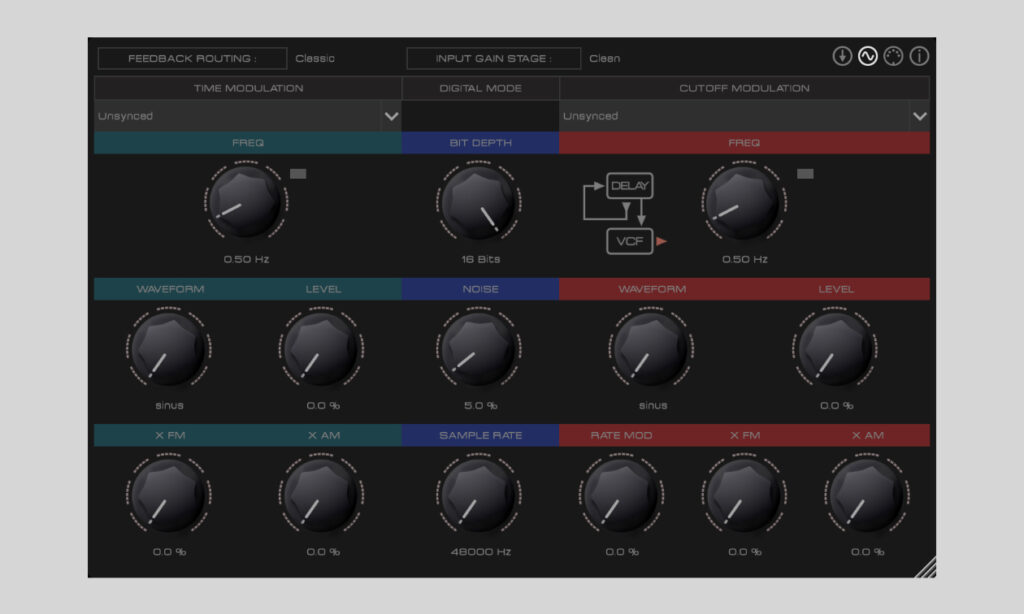Toggle the Cutoff Modulation FREQ indicator square
Image resolution: width=1024 pixels, height=614 pixels.
coord(805,174)
